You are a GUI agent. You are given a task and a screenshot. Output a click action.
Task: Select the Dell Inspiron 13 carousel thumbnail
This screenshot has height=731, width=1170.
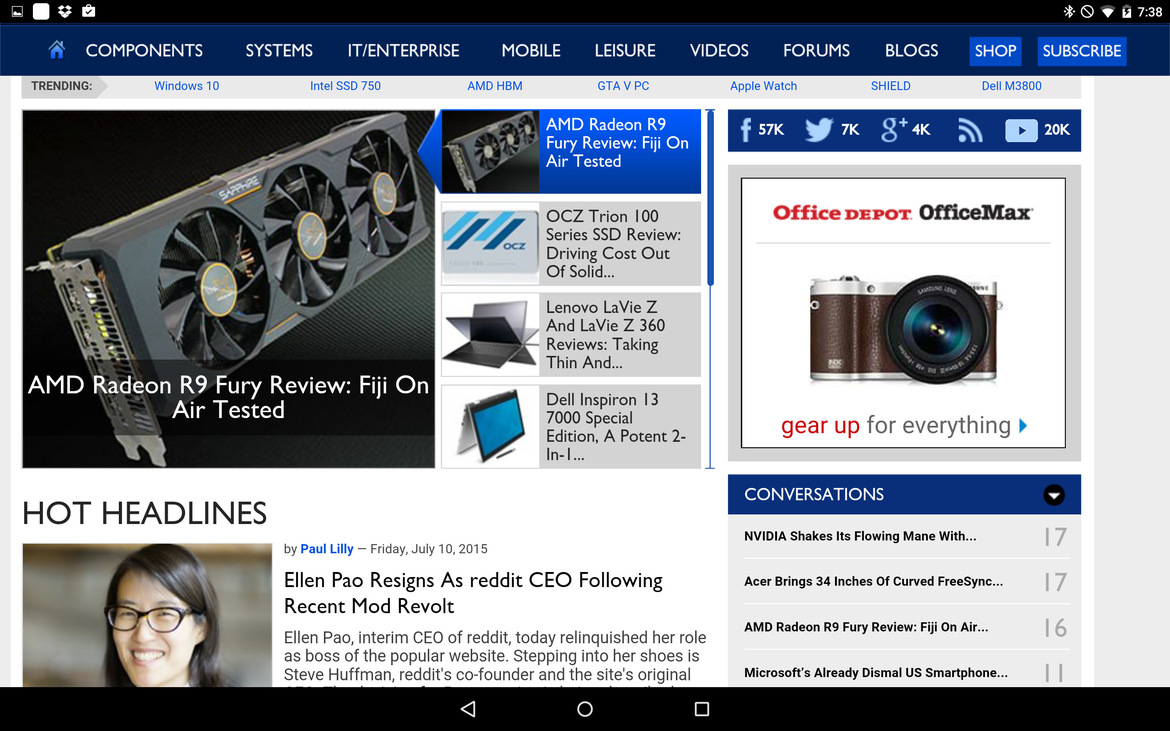[x=490, y=427]
